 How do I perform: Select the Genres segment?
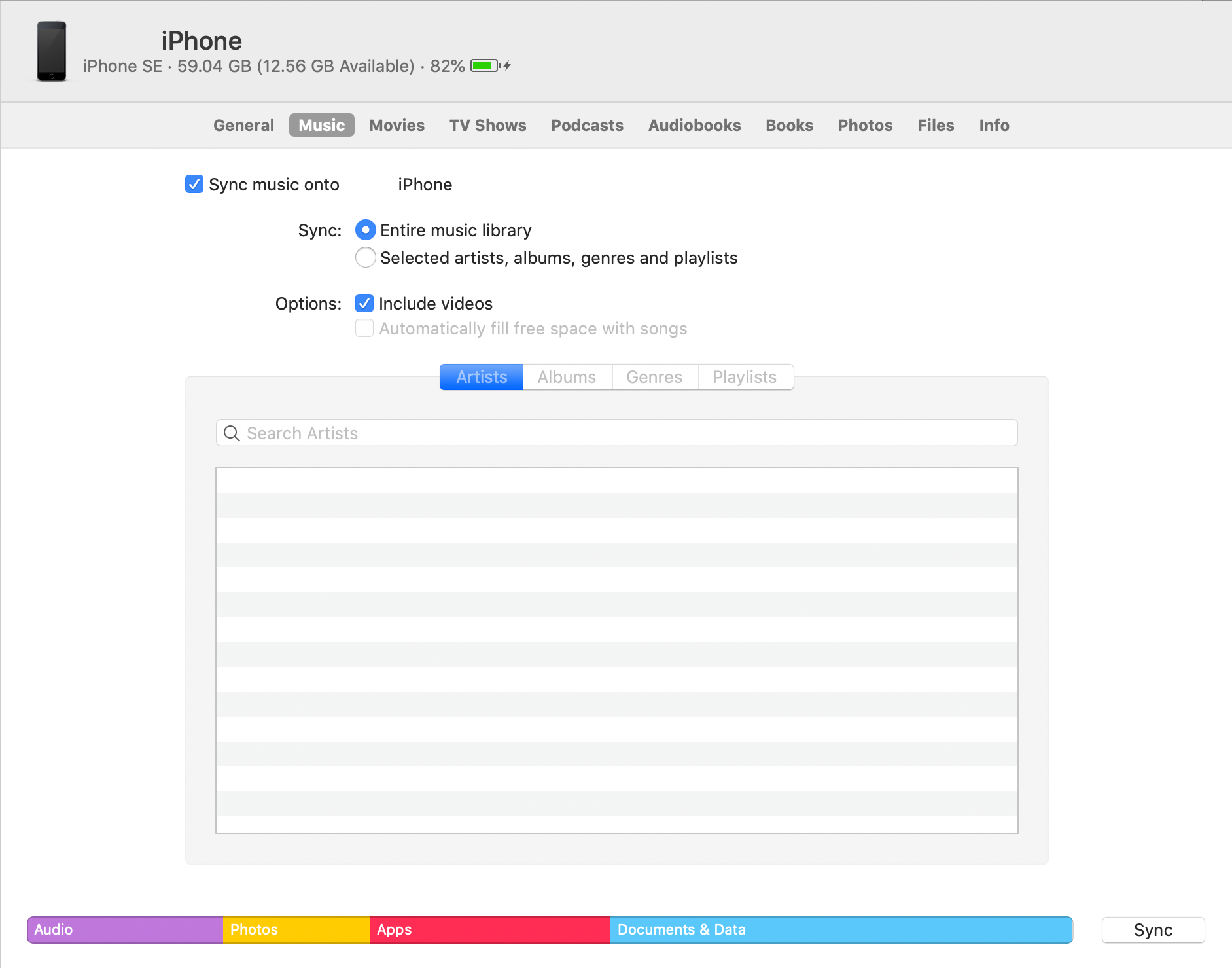click(x=655, y=377)
